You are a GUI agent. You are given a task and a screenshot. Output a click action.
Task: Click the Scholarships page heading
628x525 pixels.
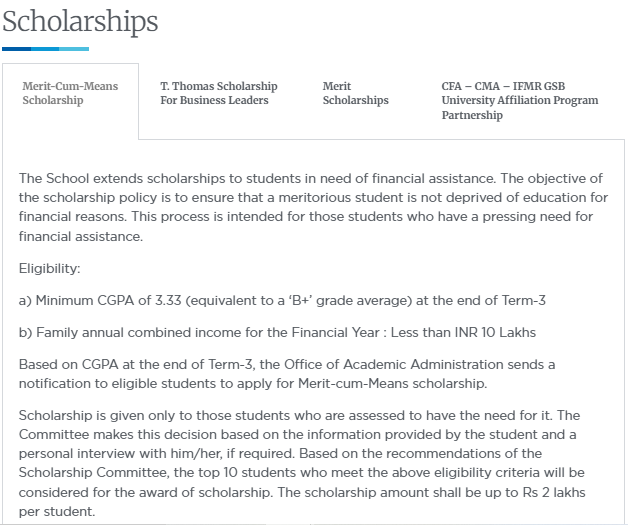point(80,20)
